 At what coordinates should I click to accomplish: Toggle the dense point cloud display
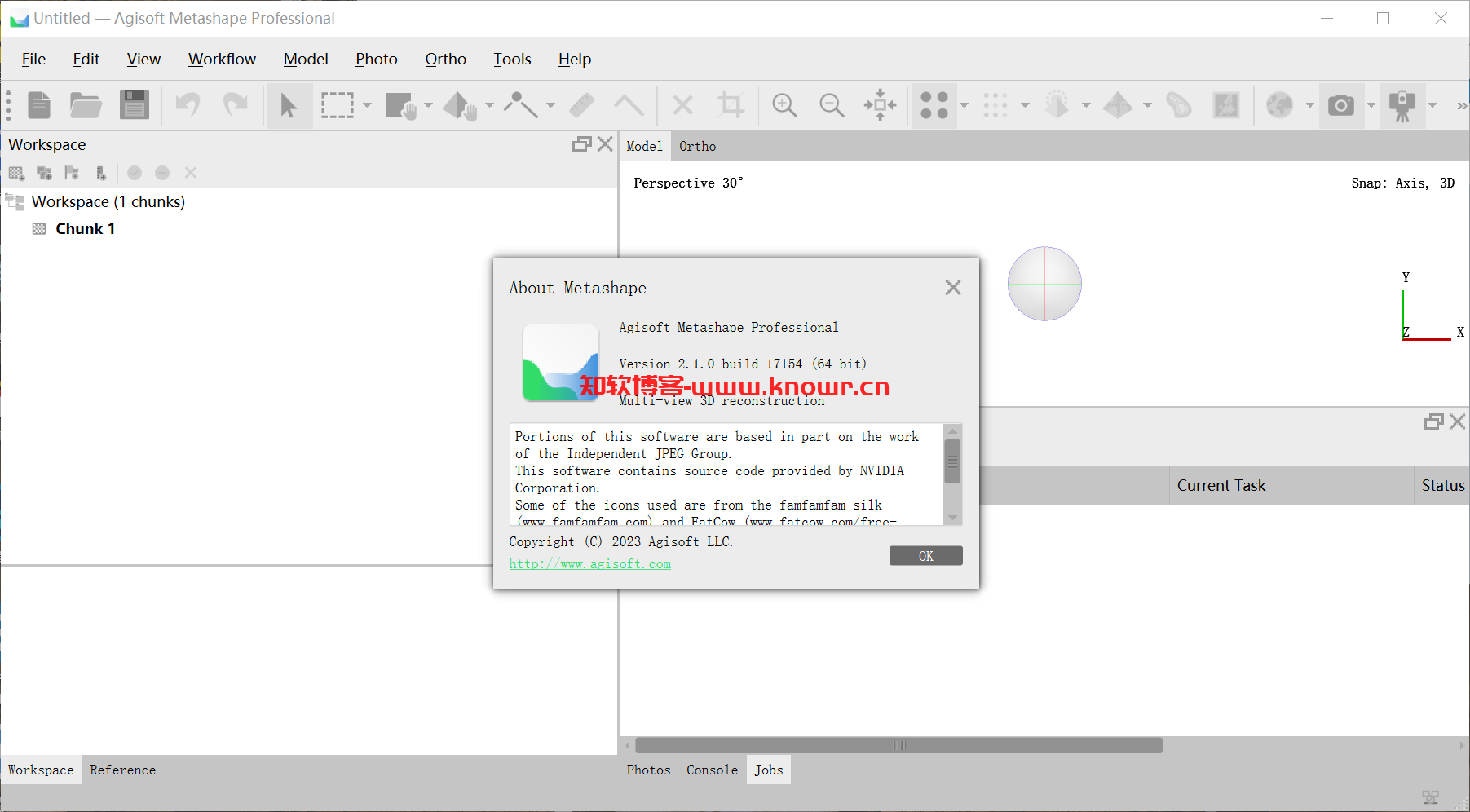click(x=995, y=105)
